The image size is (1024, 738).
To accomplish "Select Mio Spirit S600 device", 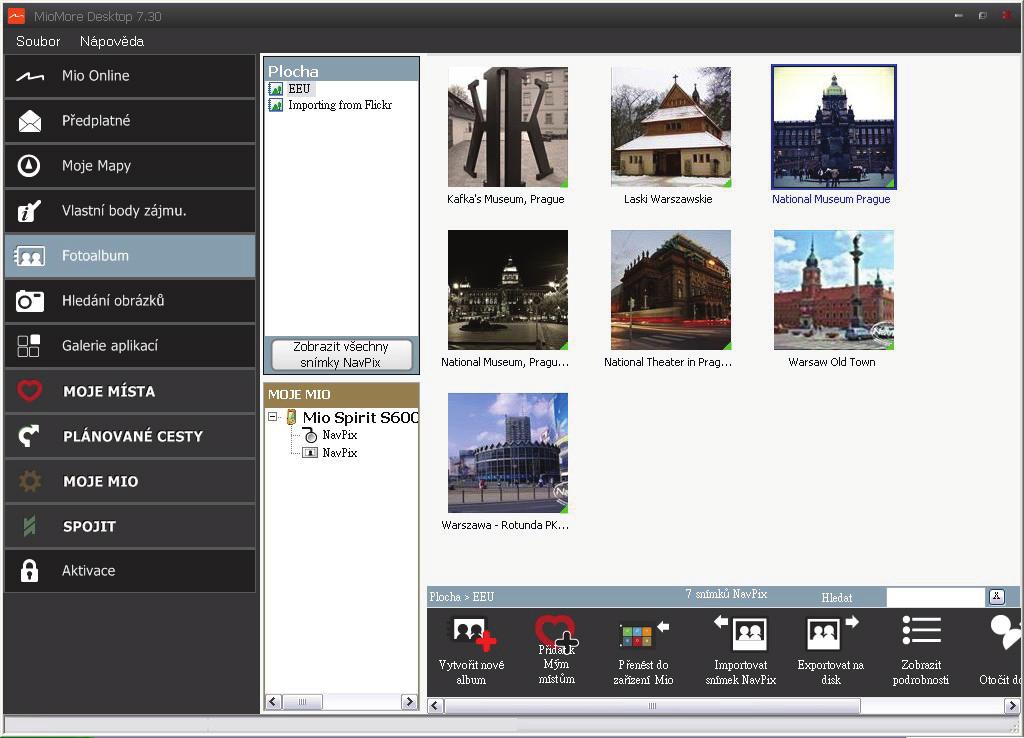I will [x=360, y=417].
